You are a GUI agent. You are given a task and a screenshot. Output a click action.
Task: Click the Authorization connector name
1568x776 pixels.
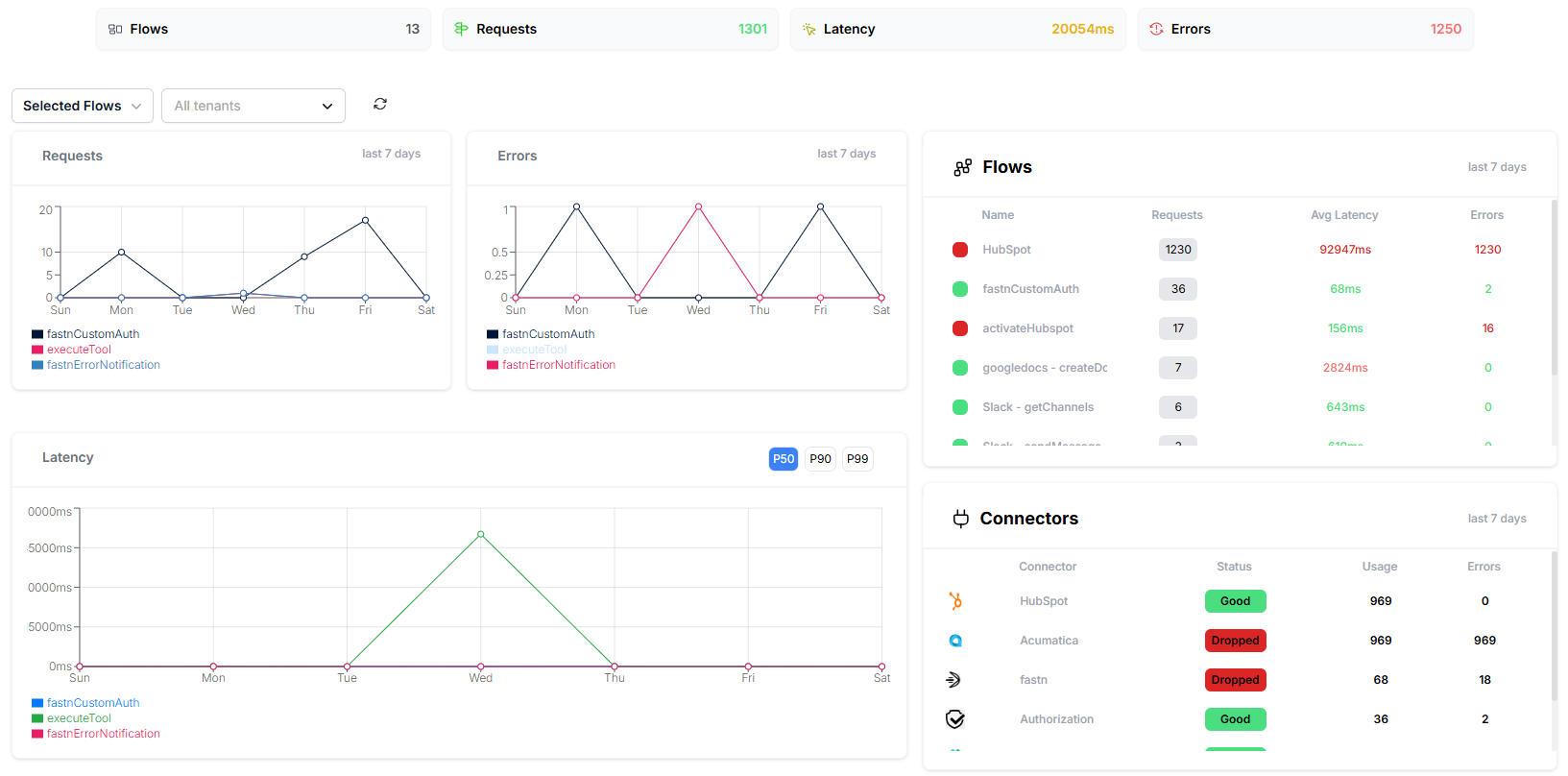(x=1056, y=719)
